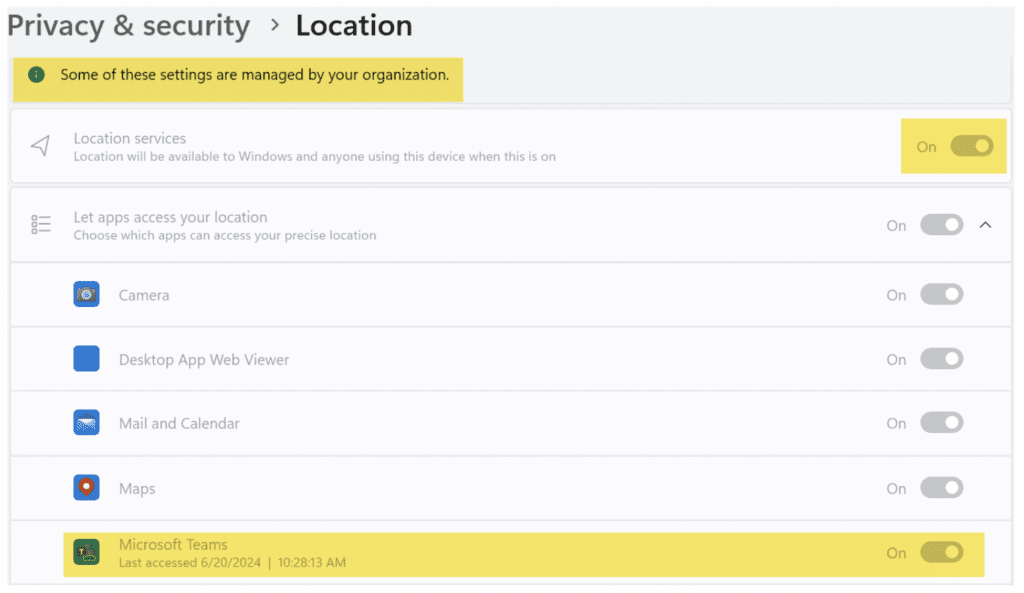
Task: Go back to Privacy & security breadcrumb
Action: click(x=129, y=26)
